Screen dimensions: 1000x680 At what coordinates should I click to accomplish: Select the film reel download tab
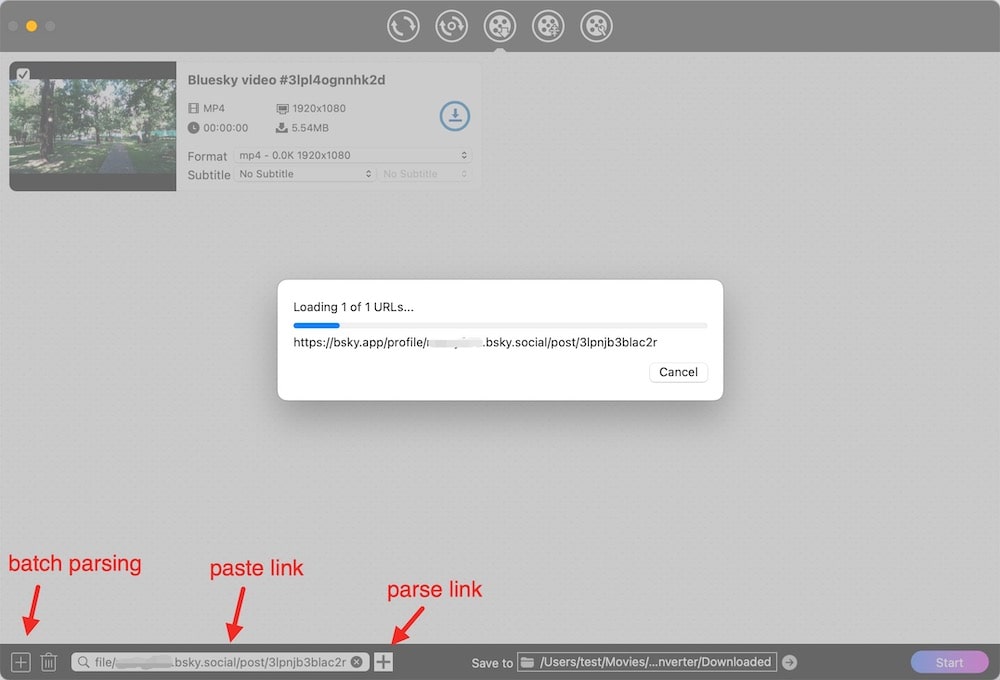coord(500,26)
